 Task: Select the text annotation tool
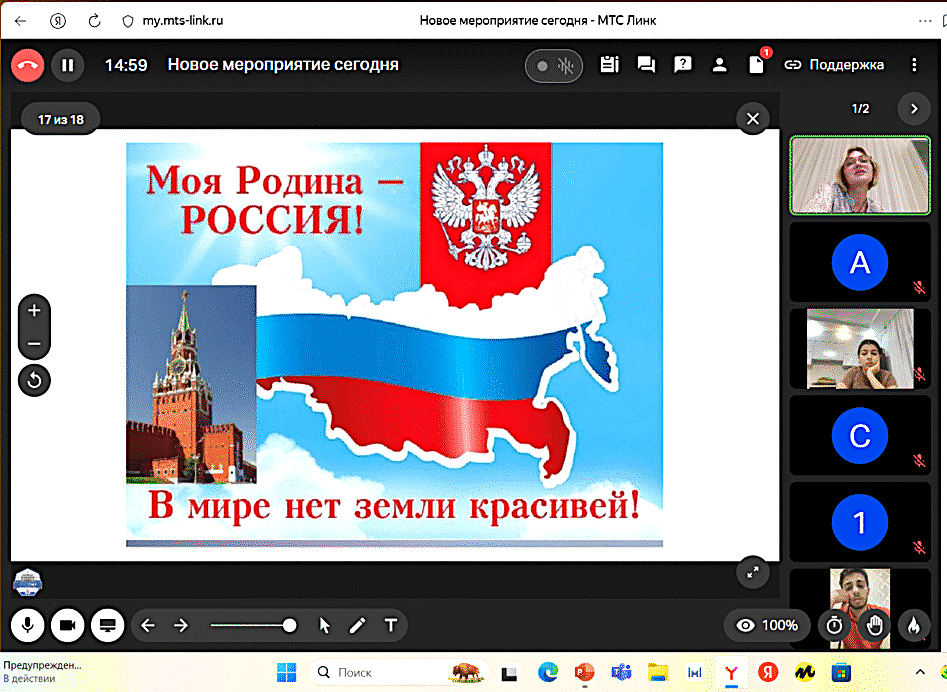click(x=391, y=626)
